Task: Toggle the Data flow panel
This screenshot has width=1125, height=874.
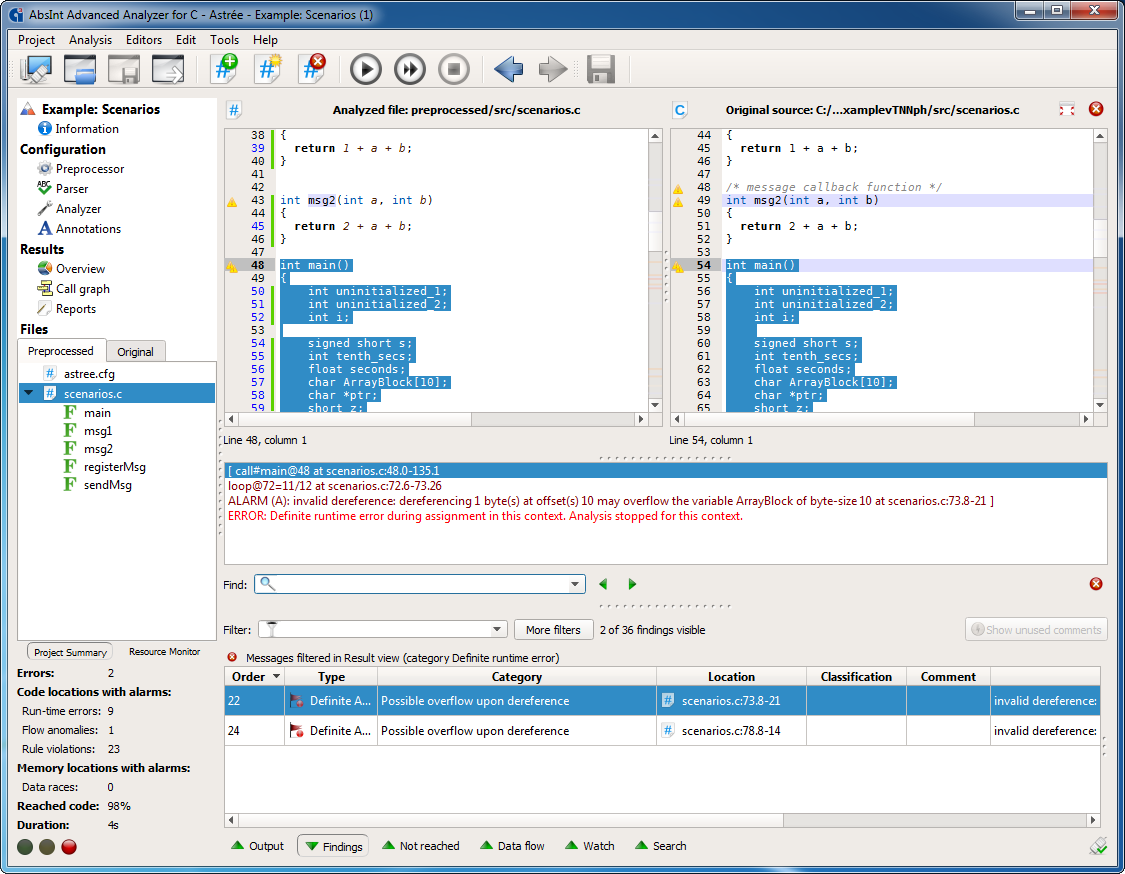Action: click(x=512, y=847)
